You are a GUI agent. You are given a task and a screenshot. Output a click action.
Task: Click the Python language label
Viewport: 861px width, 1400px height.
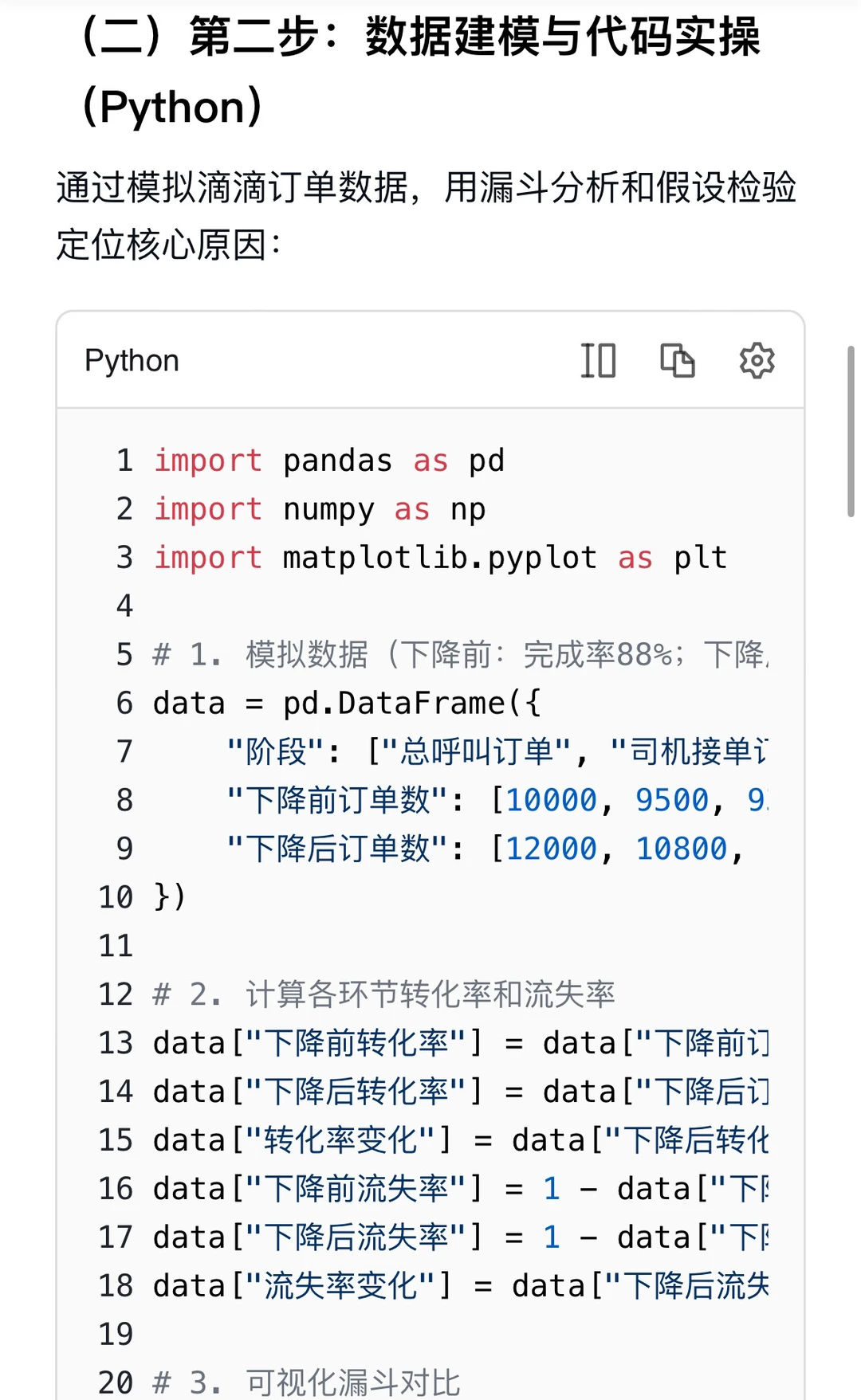[132, 361]
